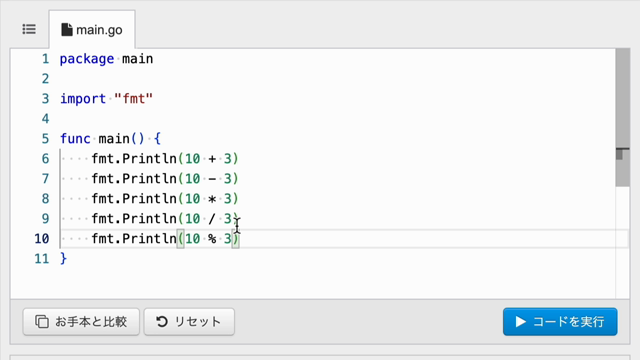Click the file icon on main.go tab
The image size is (640, 360).
(x=67, y=30)
